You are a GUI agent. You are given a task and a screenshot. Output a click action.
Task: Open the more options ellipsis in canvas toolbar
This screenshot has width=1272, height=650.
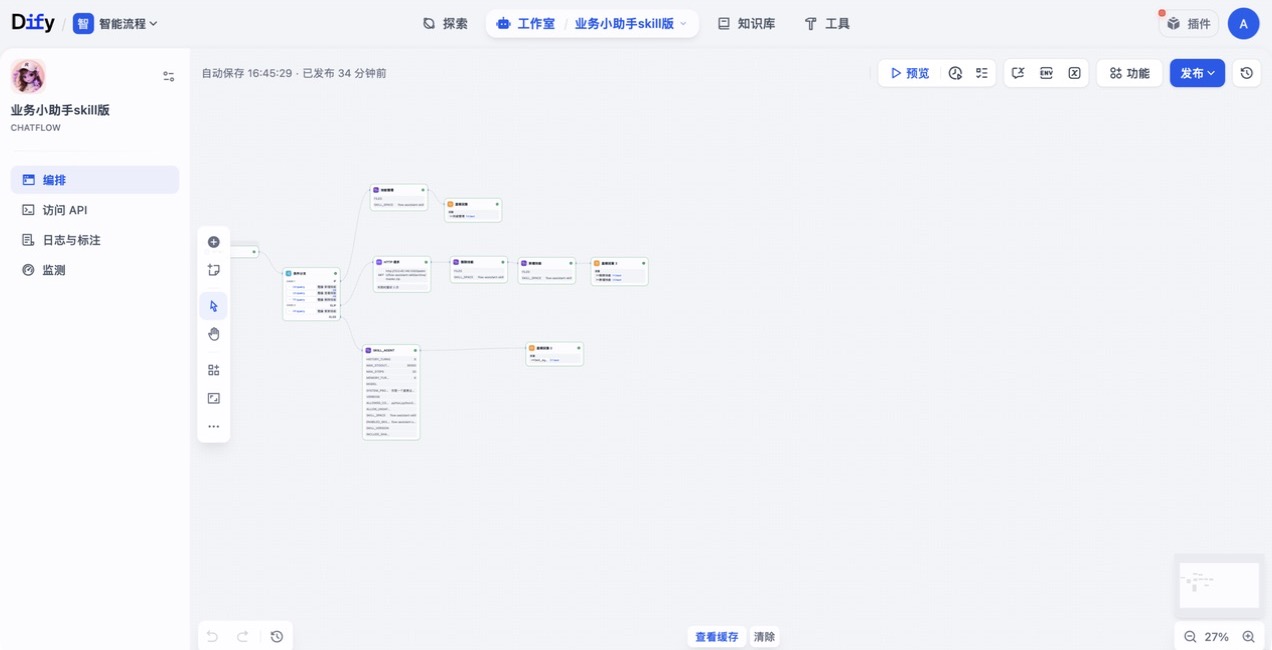pyautogui.click(x=213, y=426)
